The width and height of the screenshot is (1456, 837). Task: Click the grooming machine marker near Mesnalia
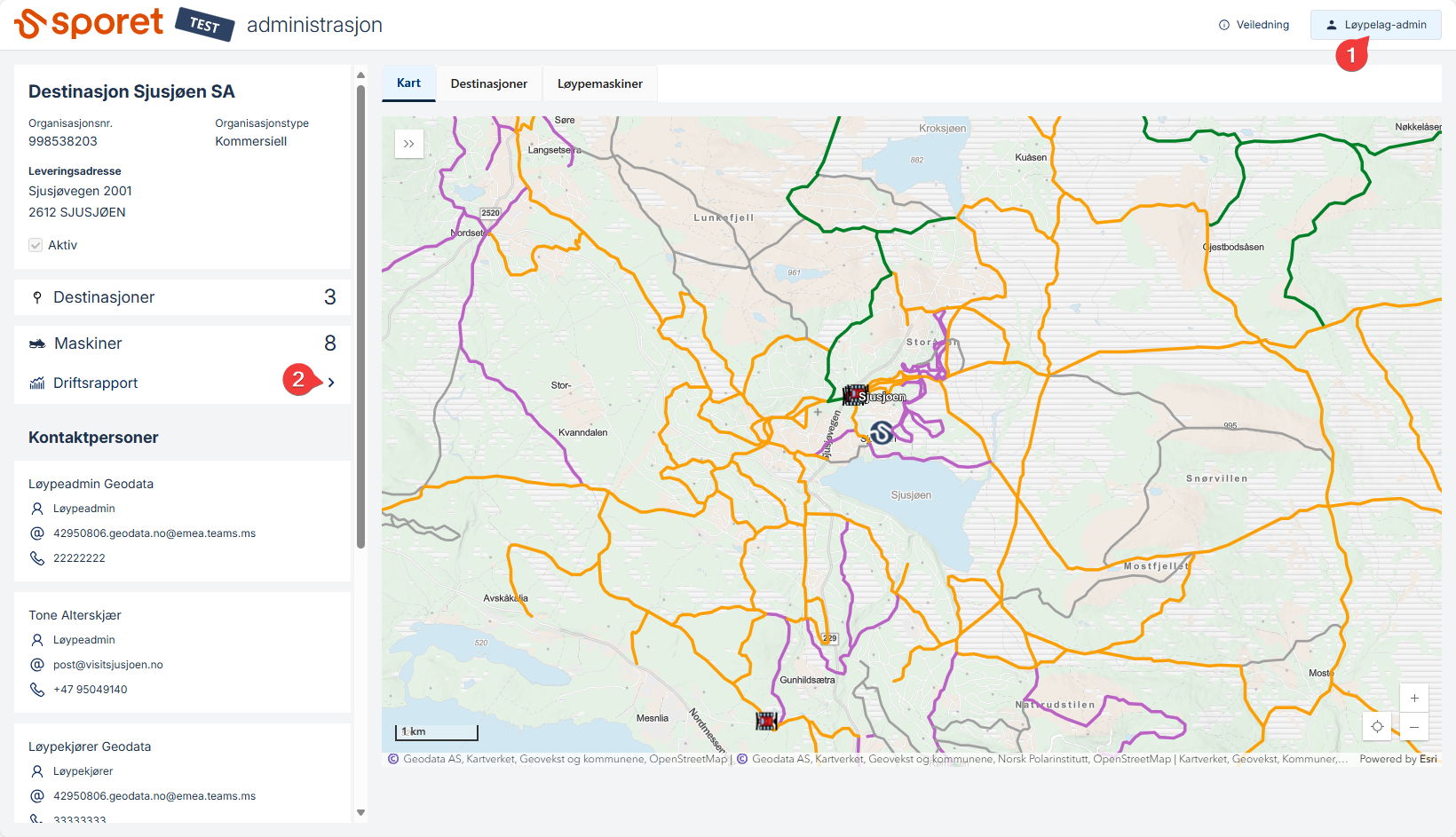(766, 721)
